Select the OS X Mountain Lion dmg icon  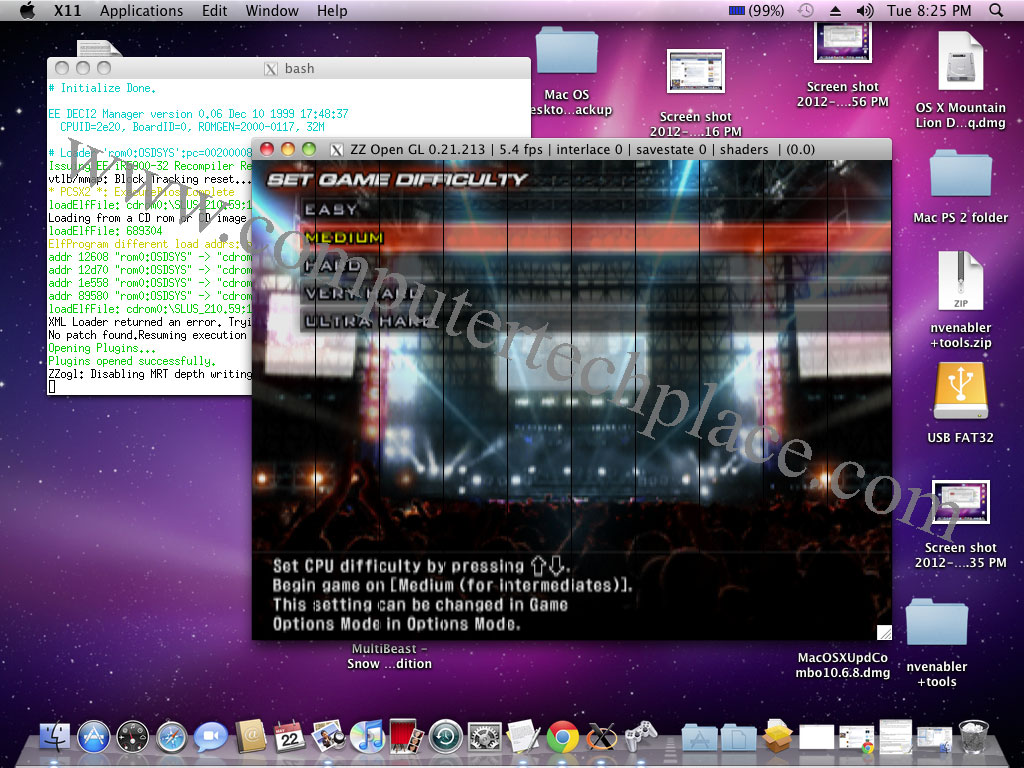[960, 61]
